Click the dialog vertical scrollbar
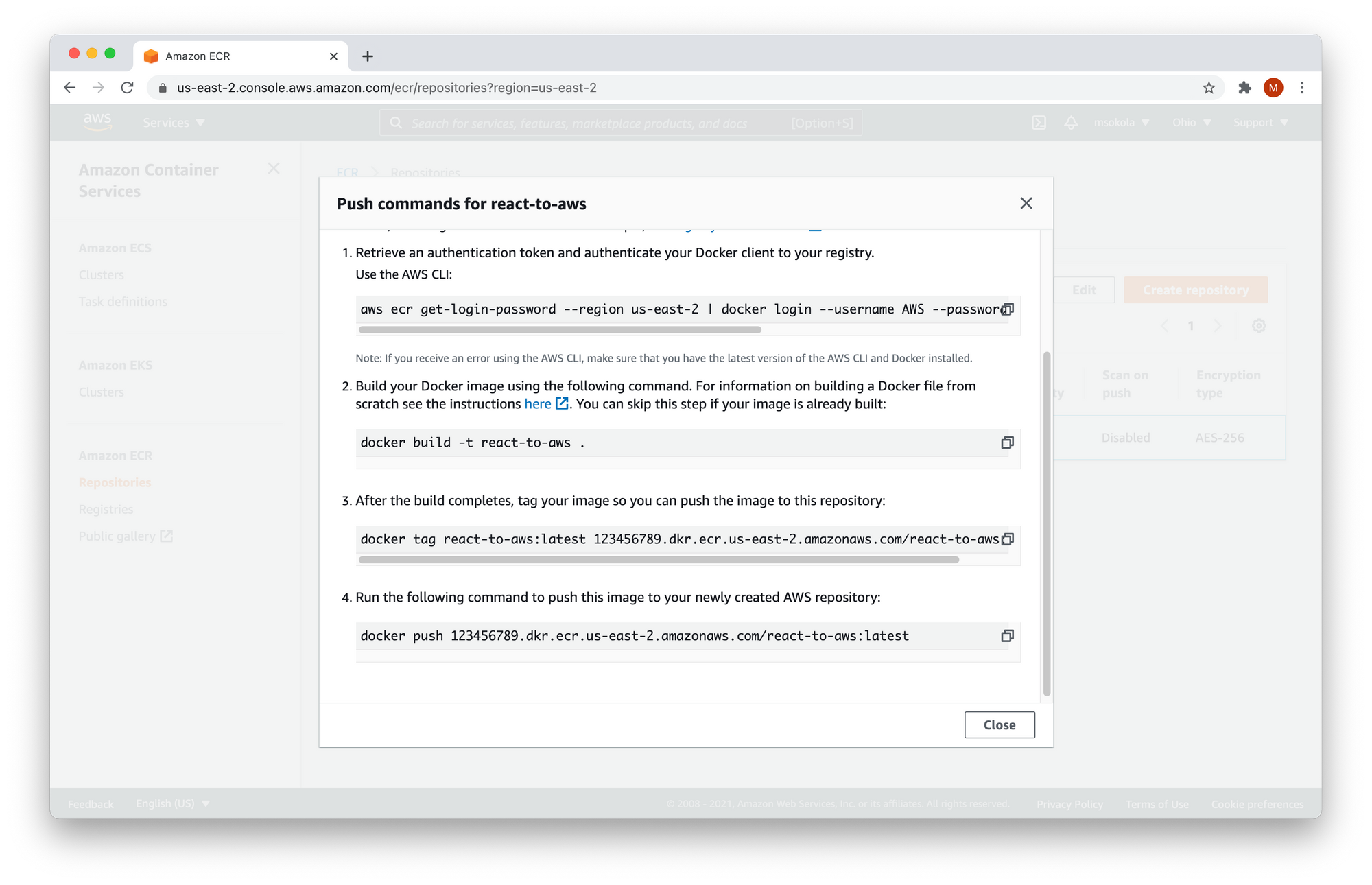This screenshot has width=1372, height=885. click(1047, 523)
